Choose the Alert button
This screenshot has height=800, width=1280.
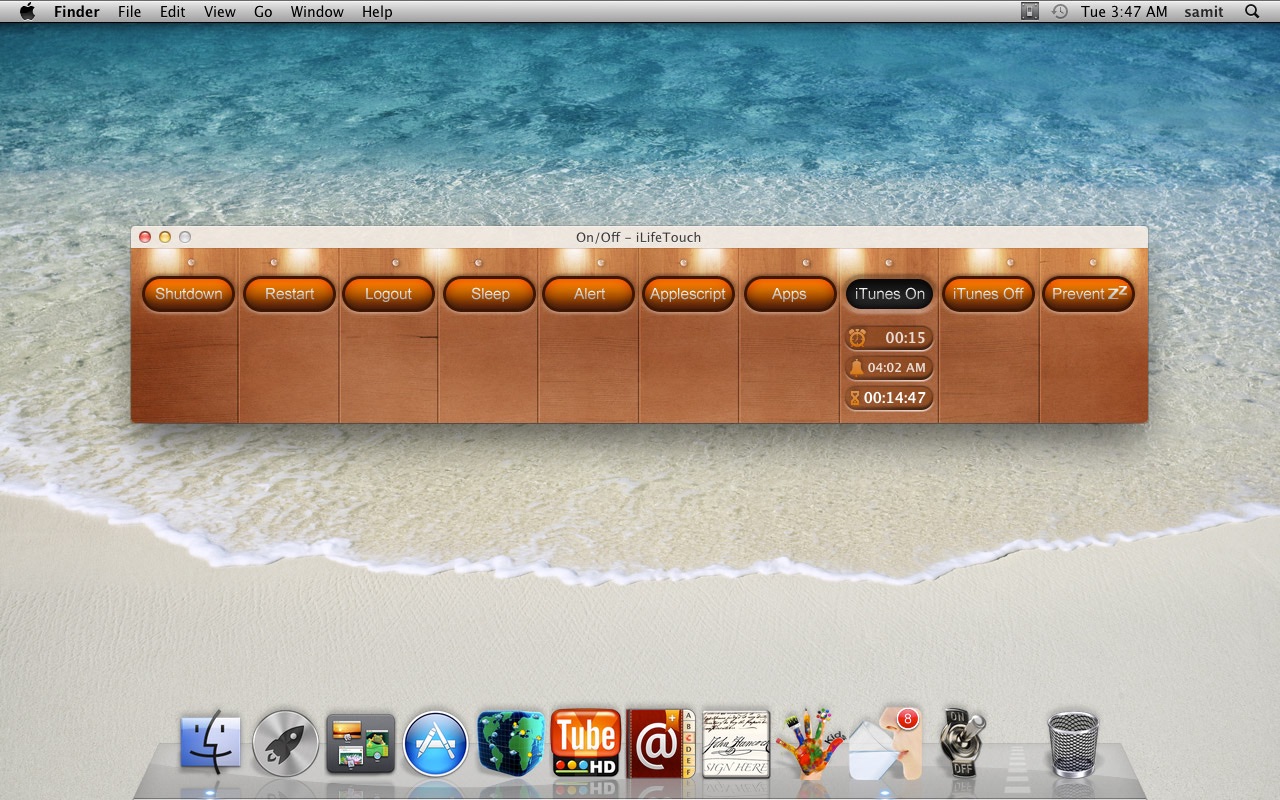click(589, 294)
